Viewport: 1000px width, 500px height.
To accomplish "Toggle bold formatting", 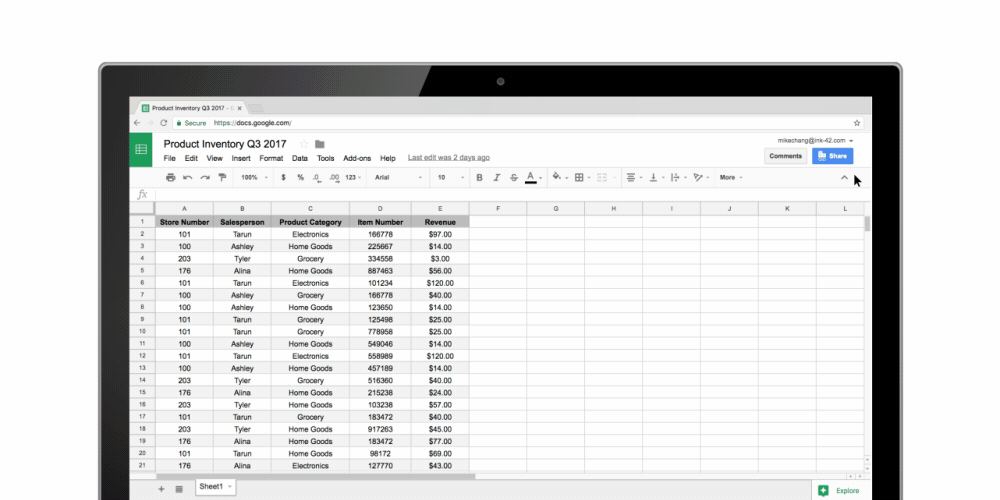I will [479, 177].
